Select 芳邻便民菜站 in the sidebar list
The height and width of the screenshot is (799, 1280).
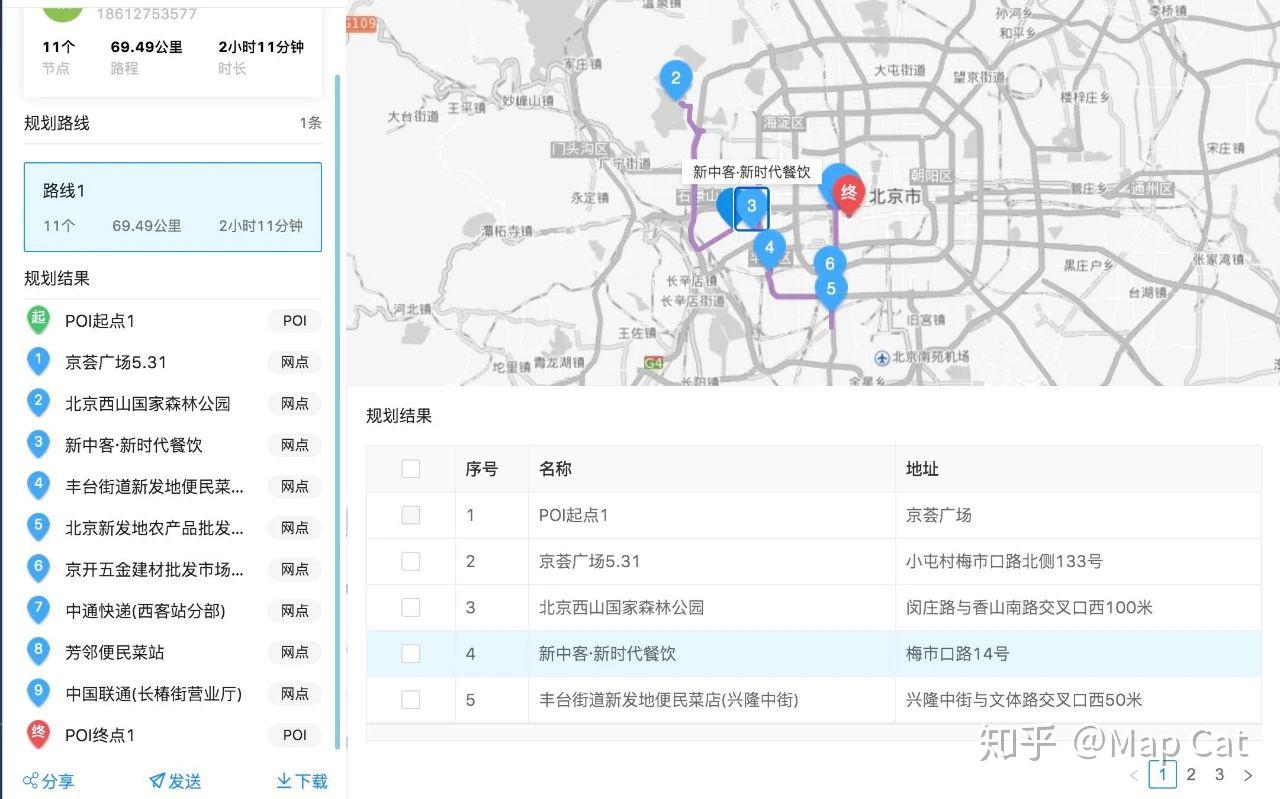point(114,652)
